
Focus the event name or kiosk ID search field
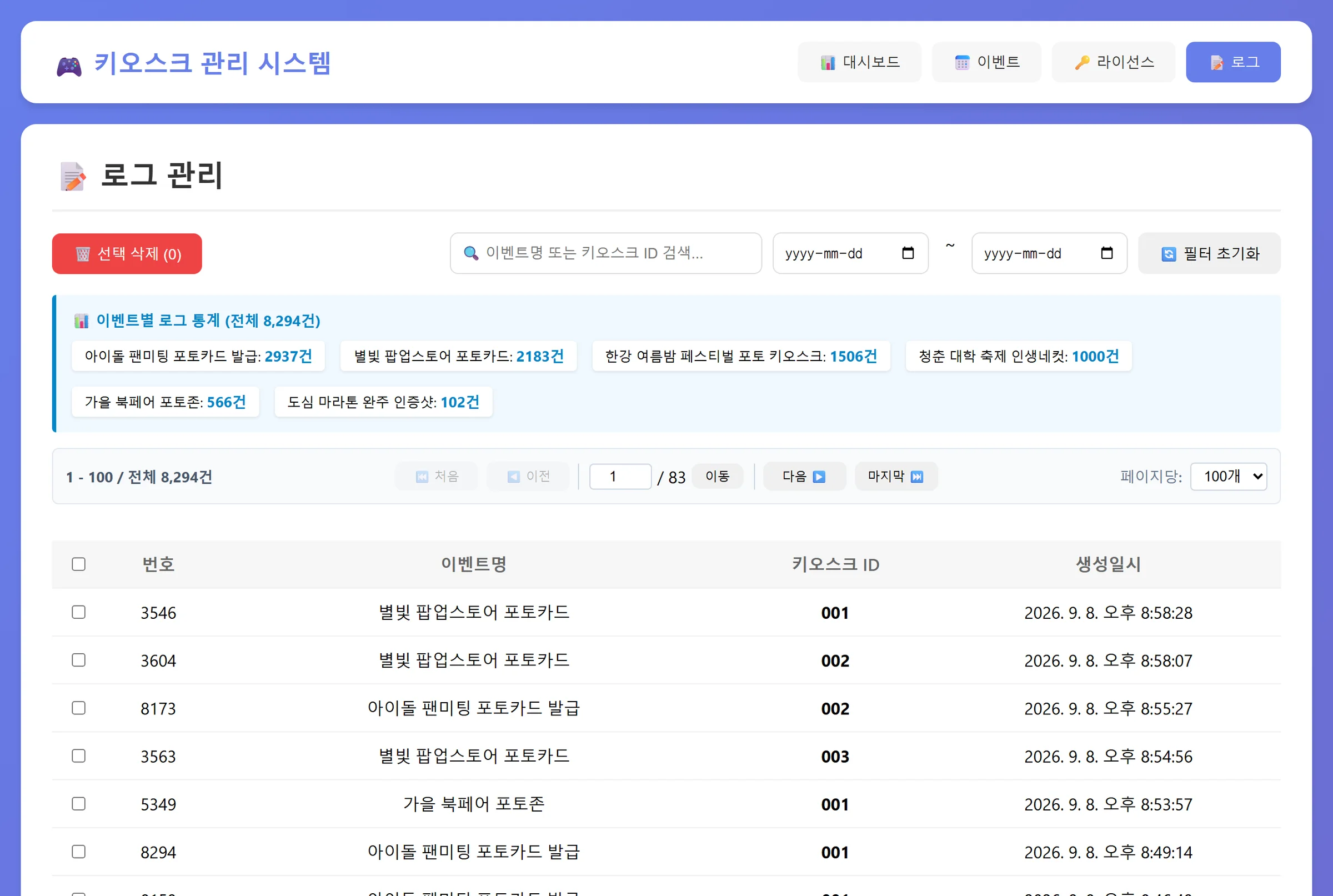605,253
